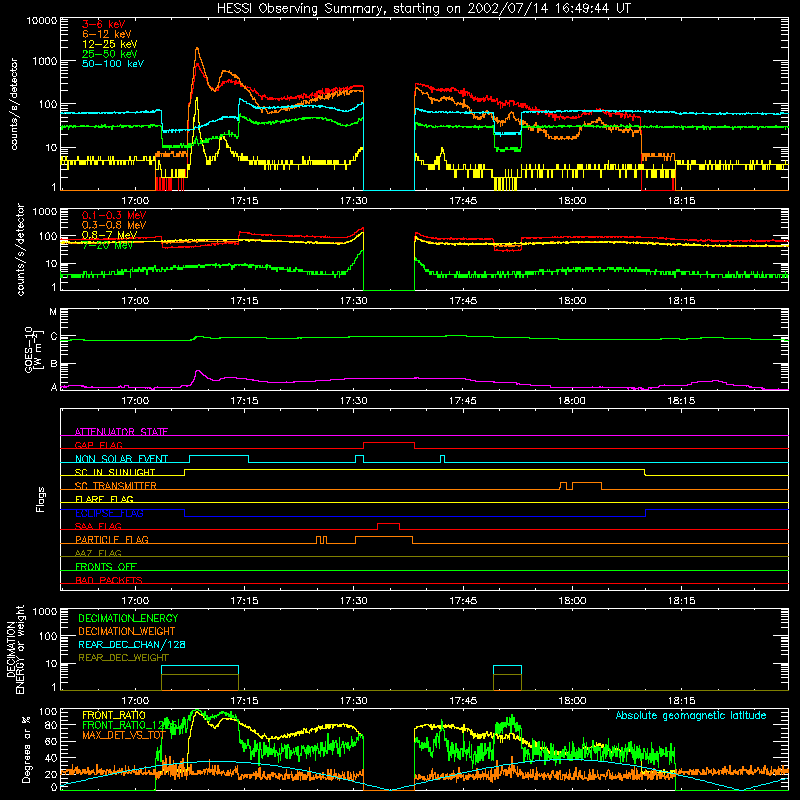Click the B class tick on GOES panel
Viewport: 800px width, 800px height.
tap(54, 364)
